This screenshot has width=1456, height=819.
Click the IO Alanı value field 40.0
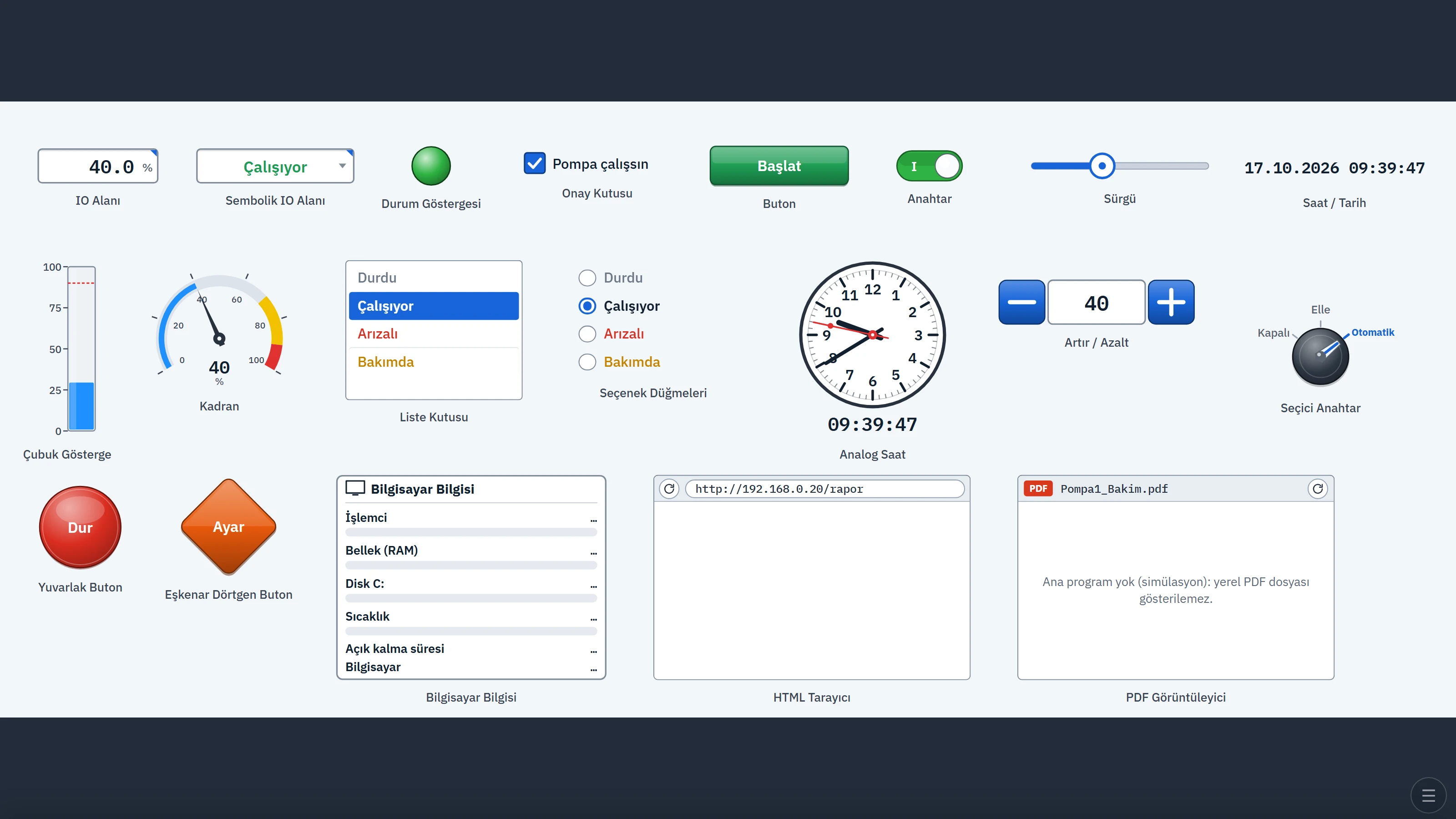(98, 166)
